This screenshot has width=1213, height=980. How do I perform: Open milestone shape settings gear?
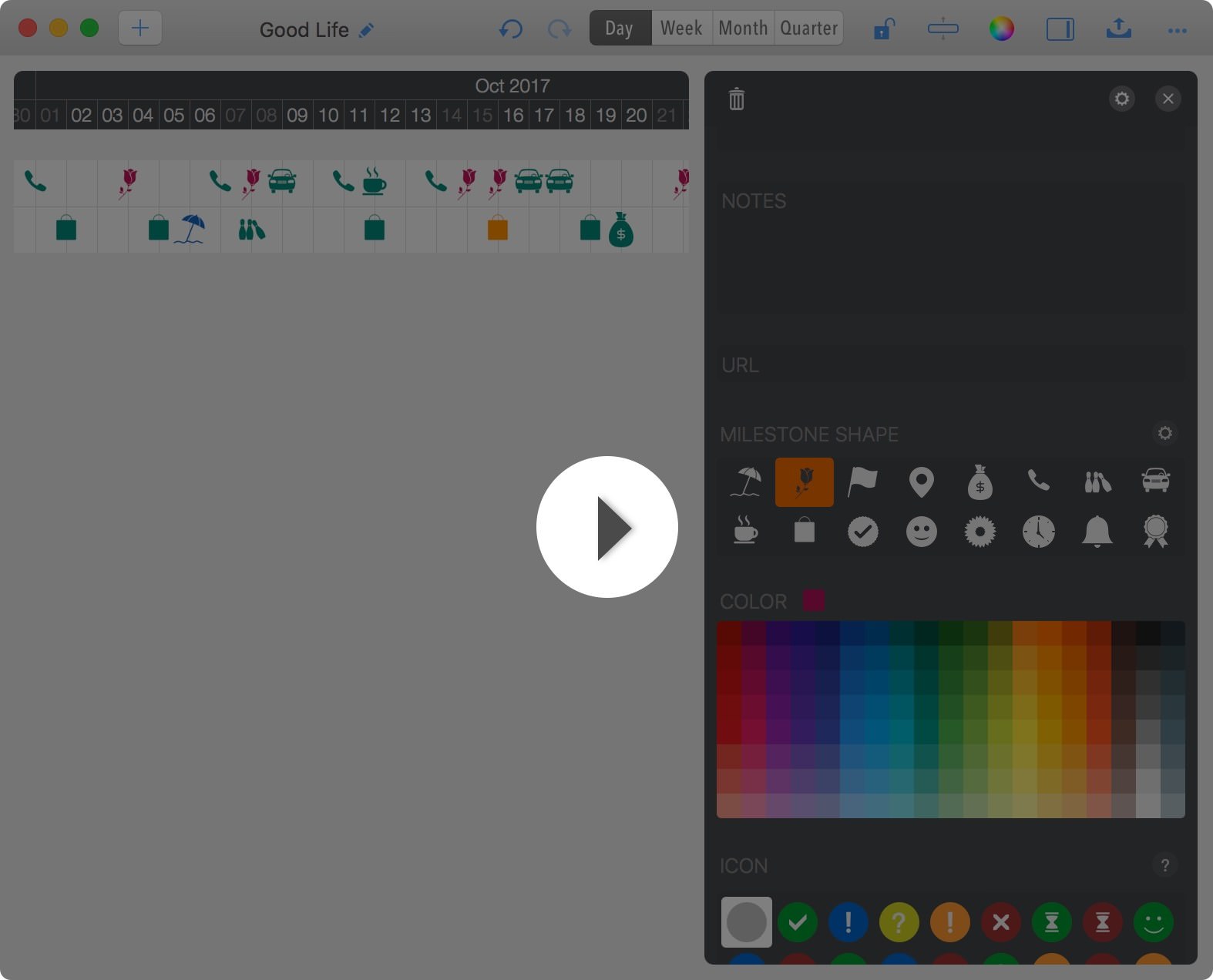[x=1164, y=434]
